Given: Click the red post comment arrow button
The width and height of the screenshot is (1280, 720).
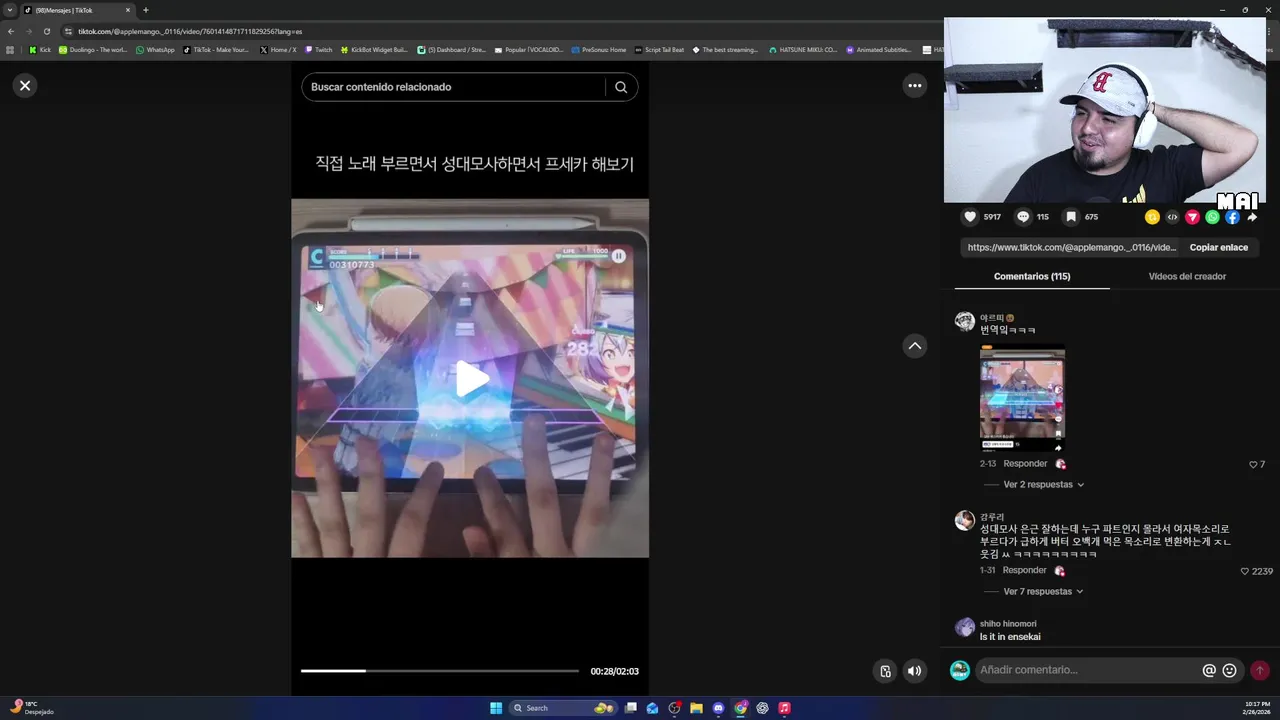Looking at the screenshot, I should [x=1260, y=671].
